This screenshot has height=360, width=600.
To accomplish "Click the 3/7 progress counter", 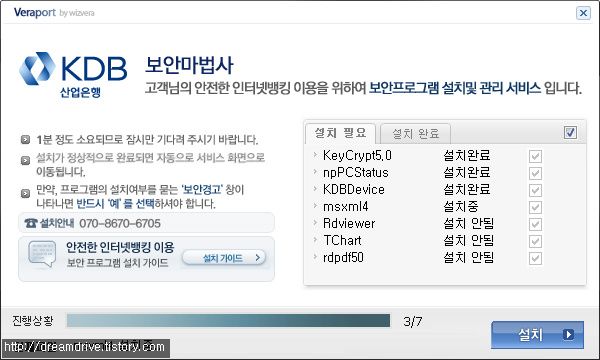I will coord(412,321).
